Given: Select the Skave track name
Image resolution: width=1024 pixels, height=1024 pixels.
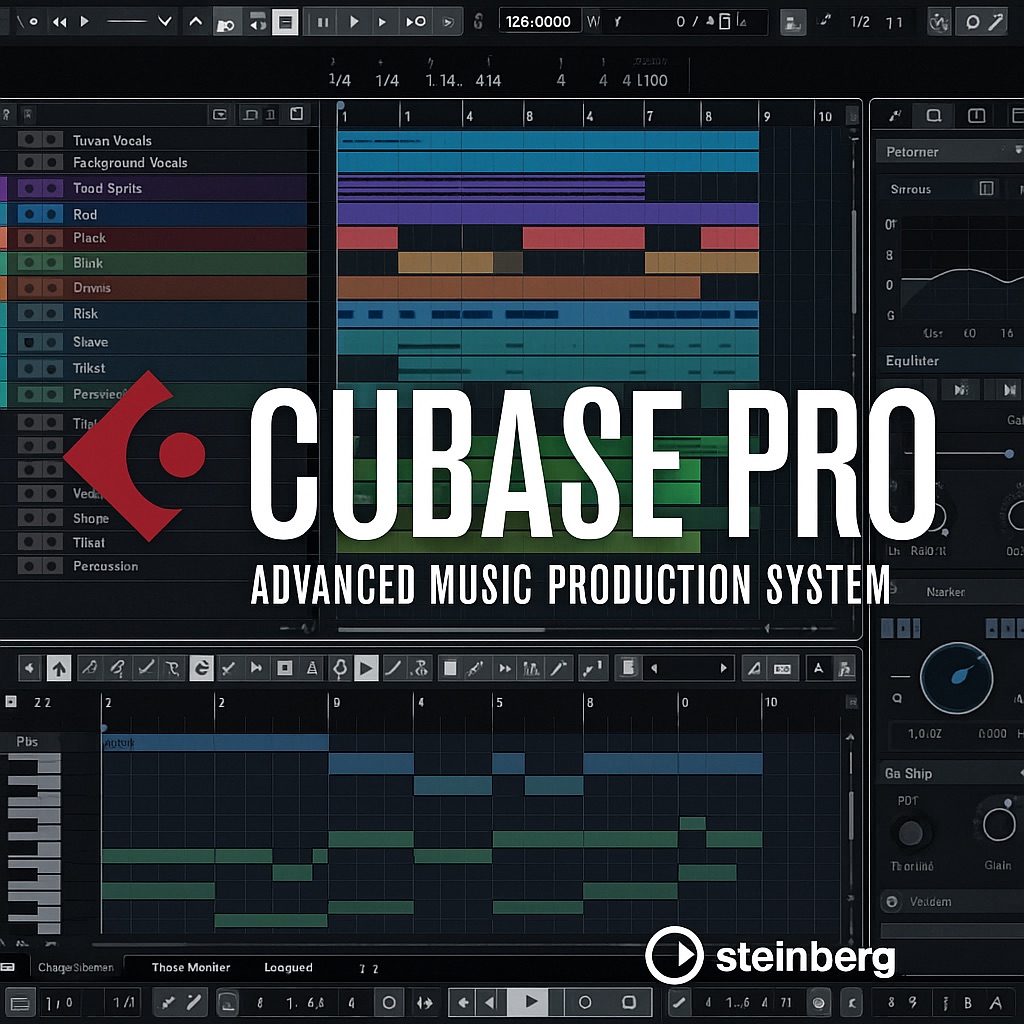Looking at the screenshot, I should click(91, 342).
